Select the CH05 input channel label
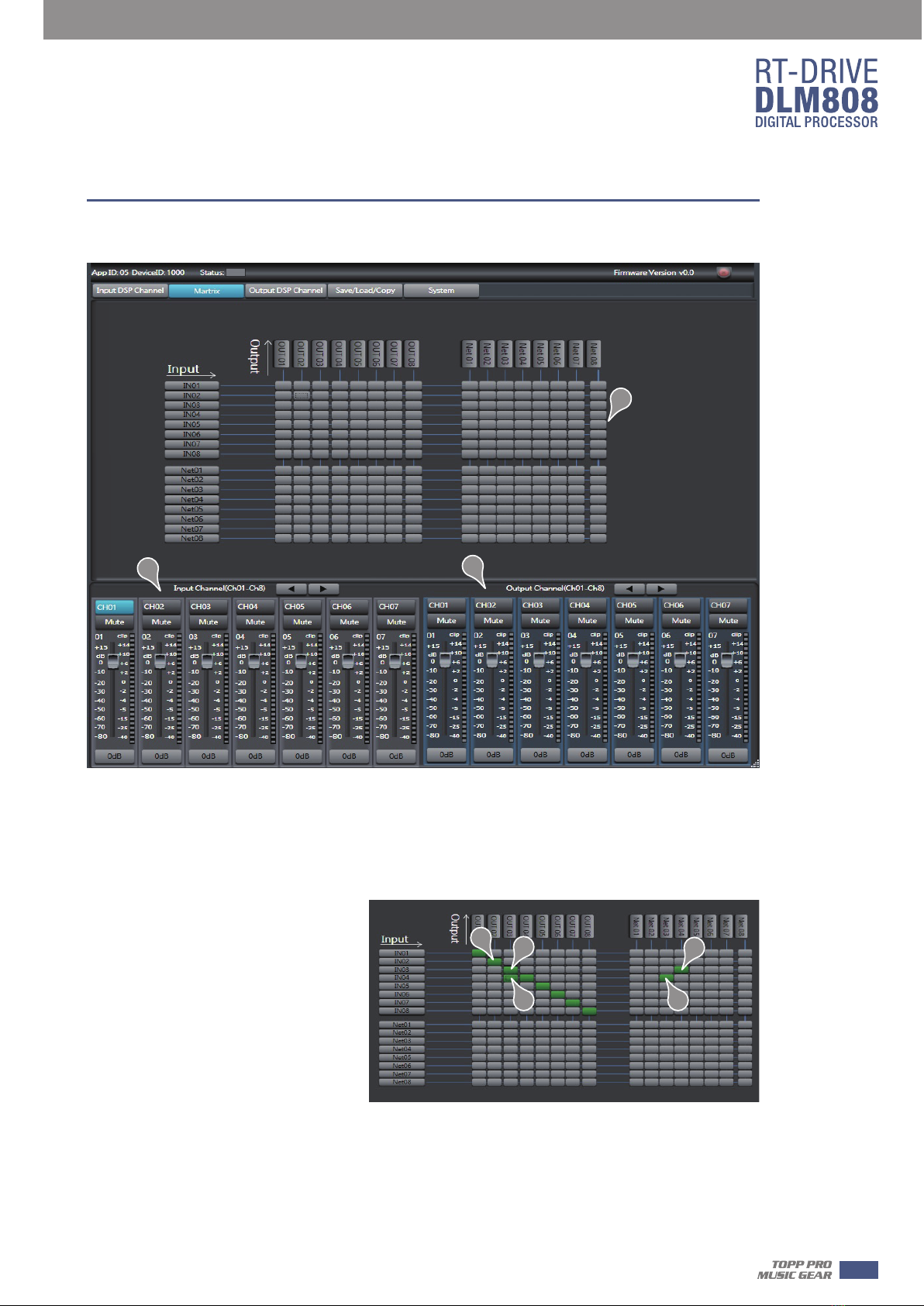 point(302,607)
